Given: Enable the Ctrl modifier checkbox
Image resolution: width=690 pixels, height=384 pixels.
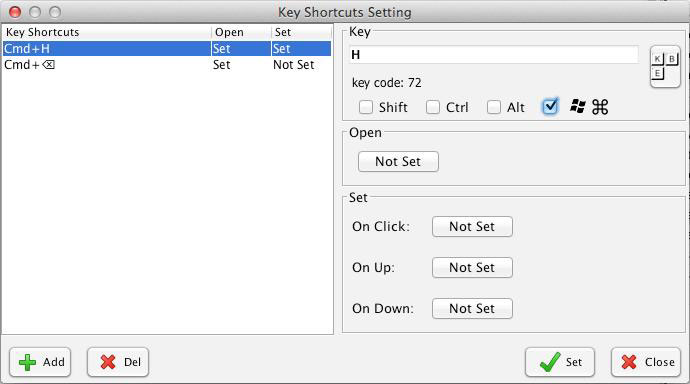Looking at the screenshot, I should [433, 107].
